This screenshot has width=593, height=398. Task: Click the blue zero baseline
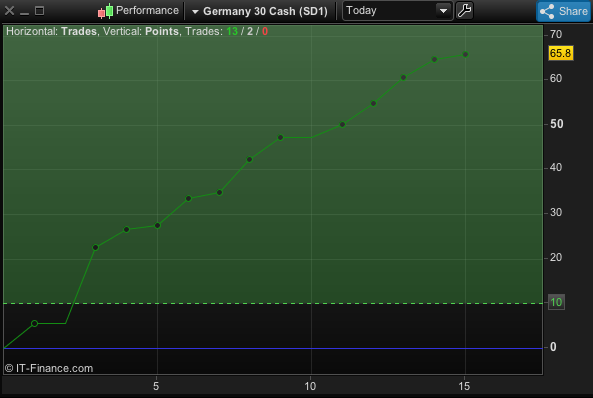pyautogui.click(x=273, y=348)
